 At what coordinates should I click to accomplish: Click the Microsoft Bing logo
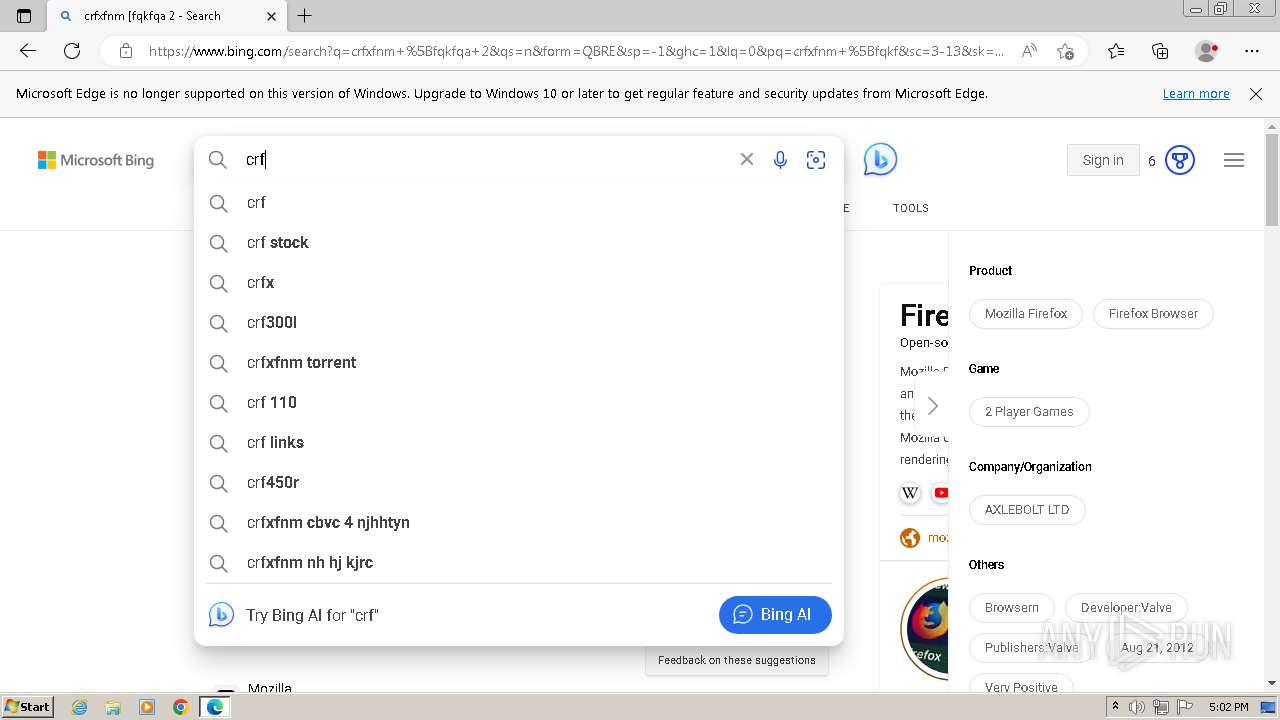(96, 160)
